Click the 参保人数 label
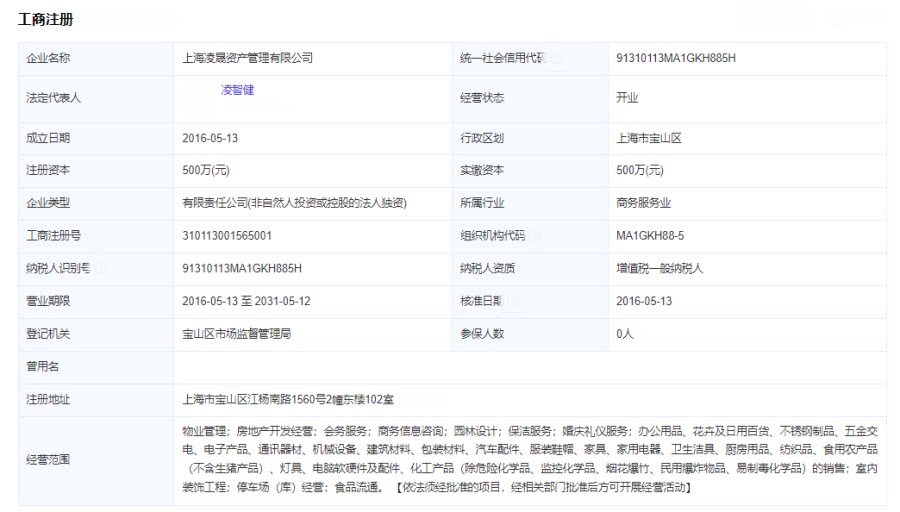 point(482,334)
